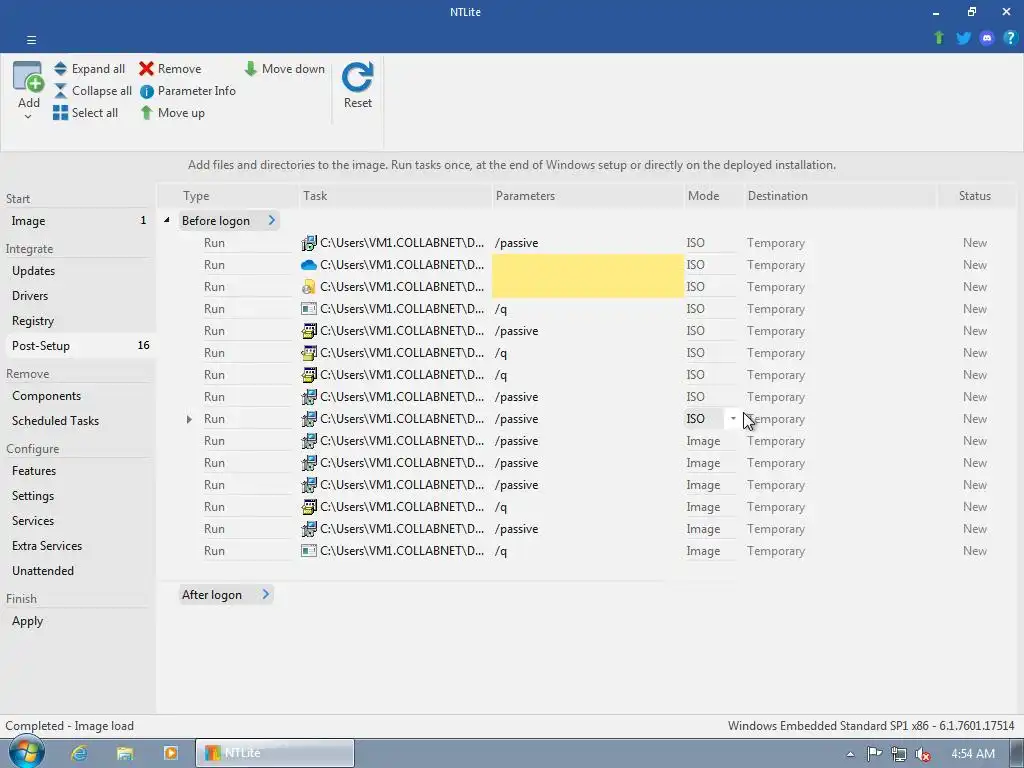Image resolution: width=1024 pixels, height=768 pixels.
Task: Go to the Features page
Action: (78, 471)
